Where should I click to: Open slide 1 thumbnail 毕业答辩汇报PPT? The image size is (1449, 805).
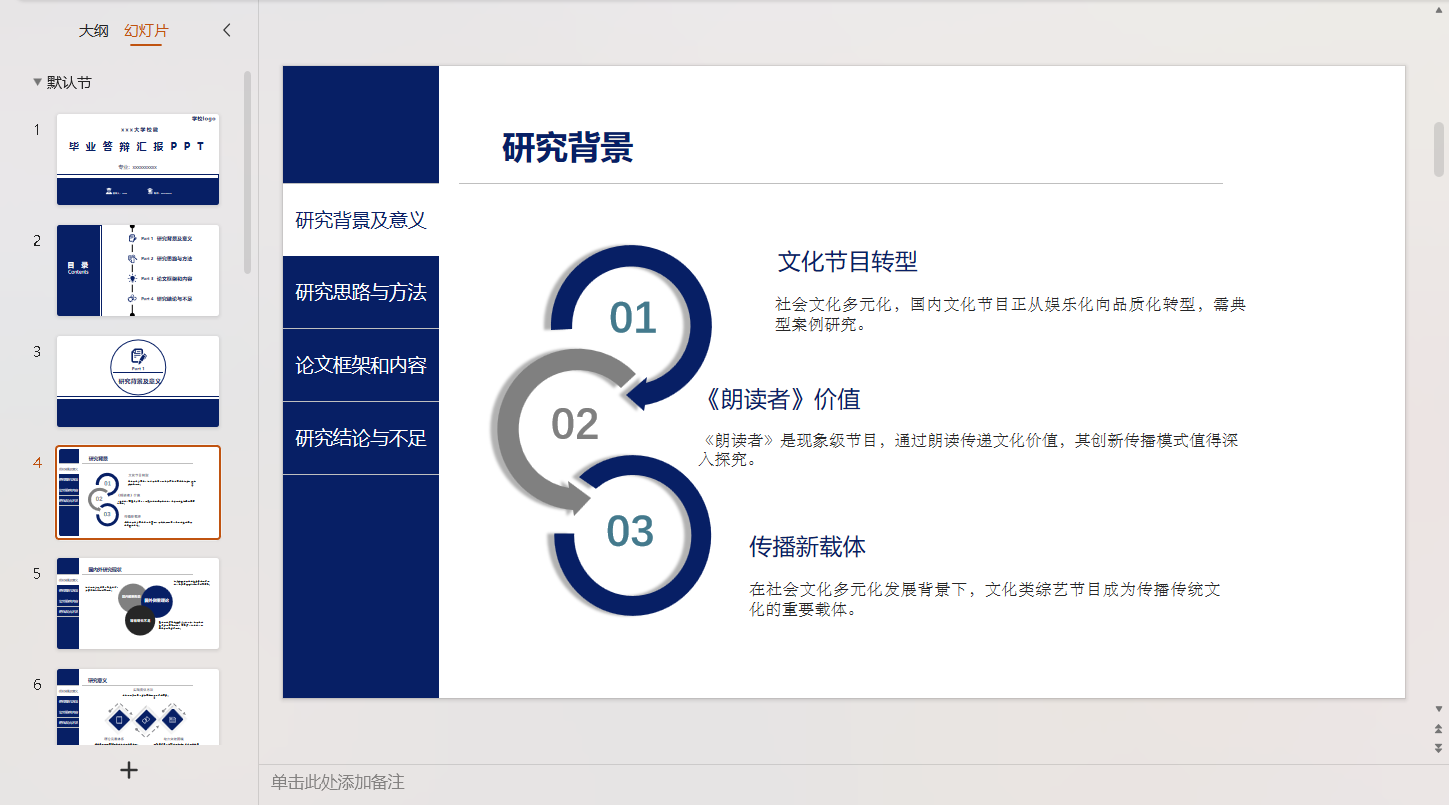point(138,159)
